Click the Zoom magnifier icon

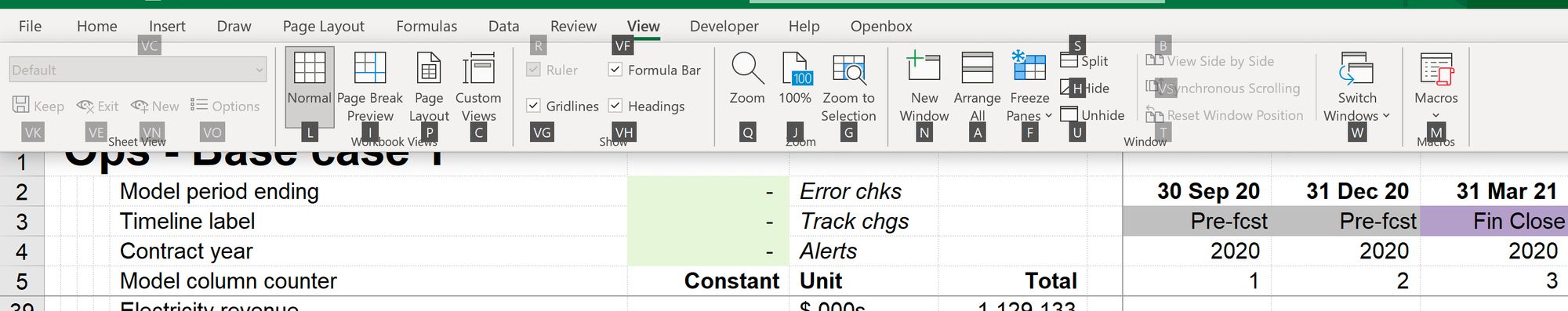747,68
